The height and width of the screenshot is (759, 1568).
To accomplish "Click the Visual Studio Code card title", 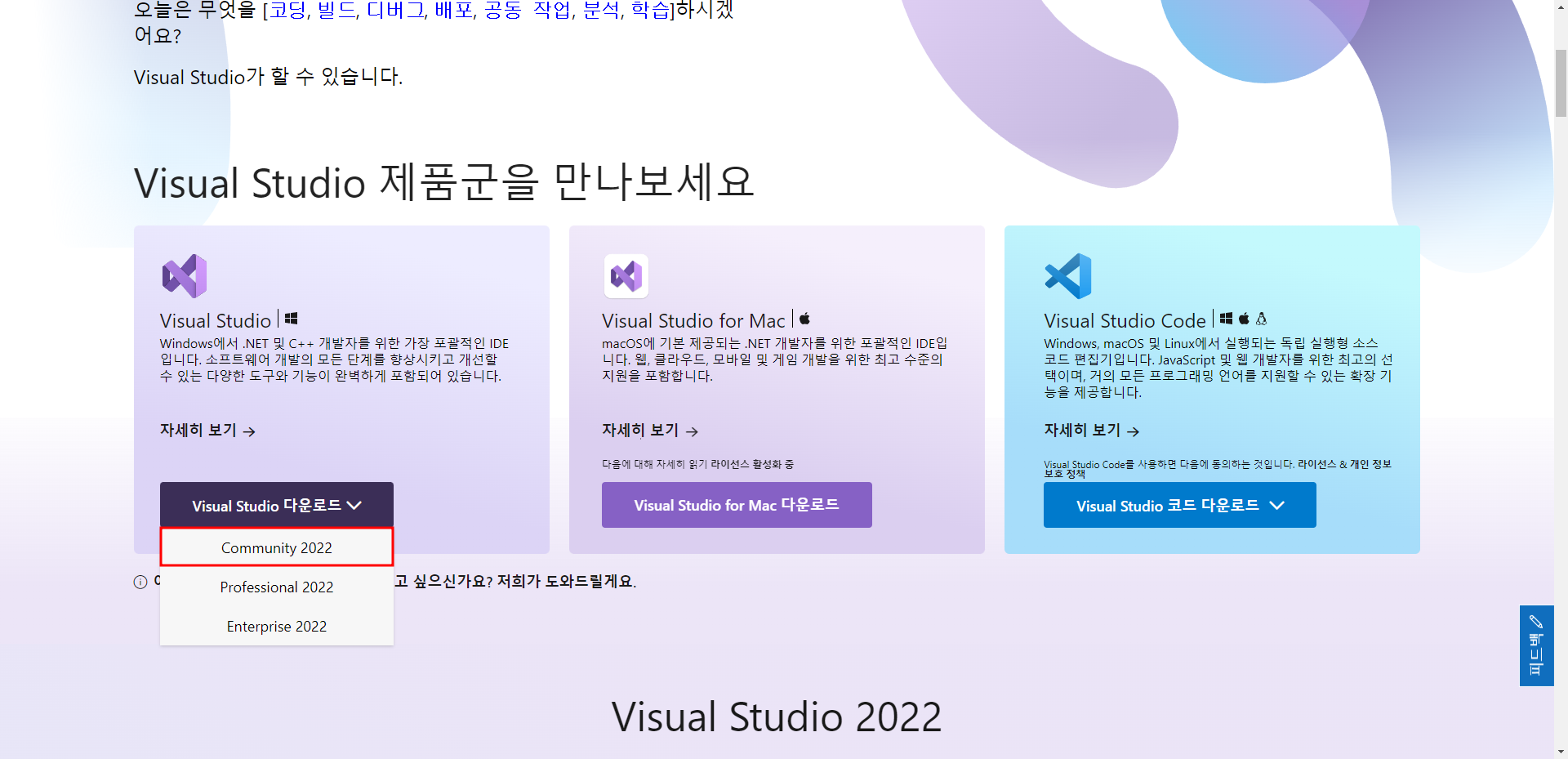I will click(1125, 320).
